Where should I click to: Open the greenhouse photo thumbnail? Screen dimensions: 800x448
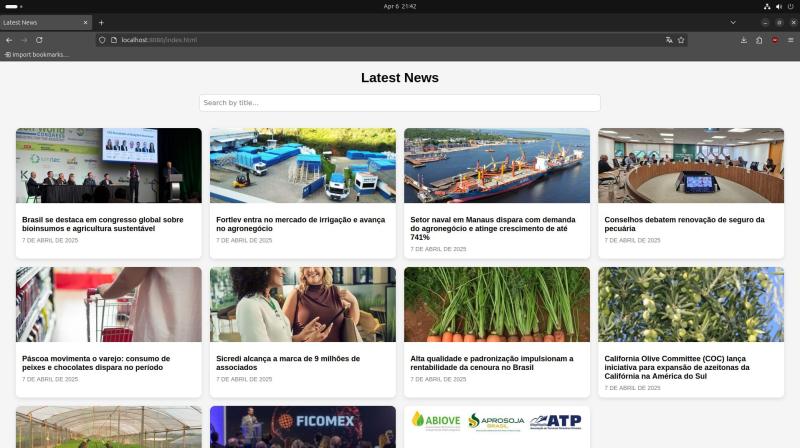109,427
